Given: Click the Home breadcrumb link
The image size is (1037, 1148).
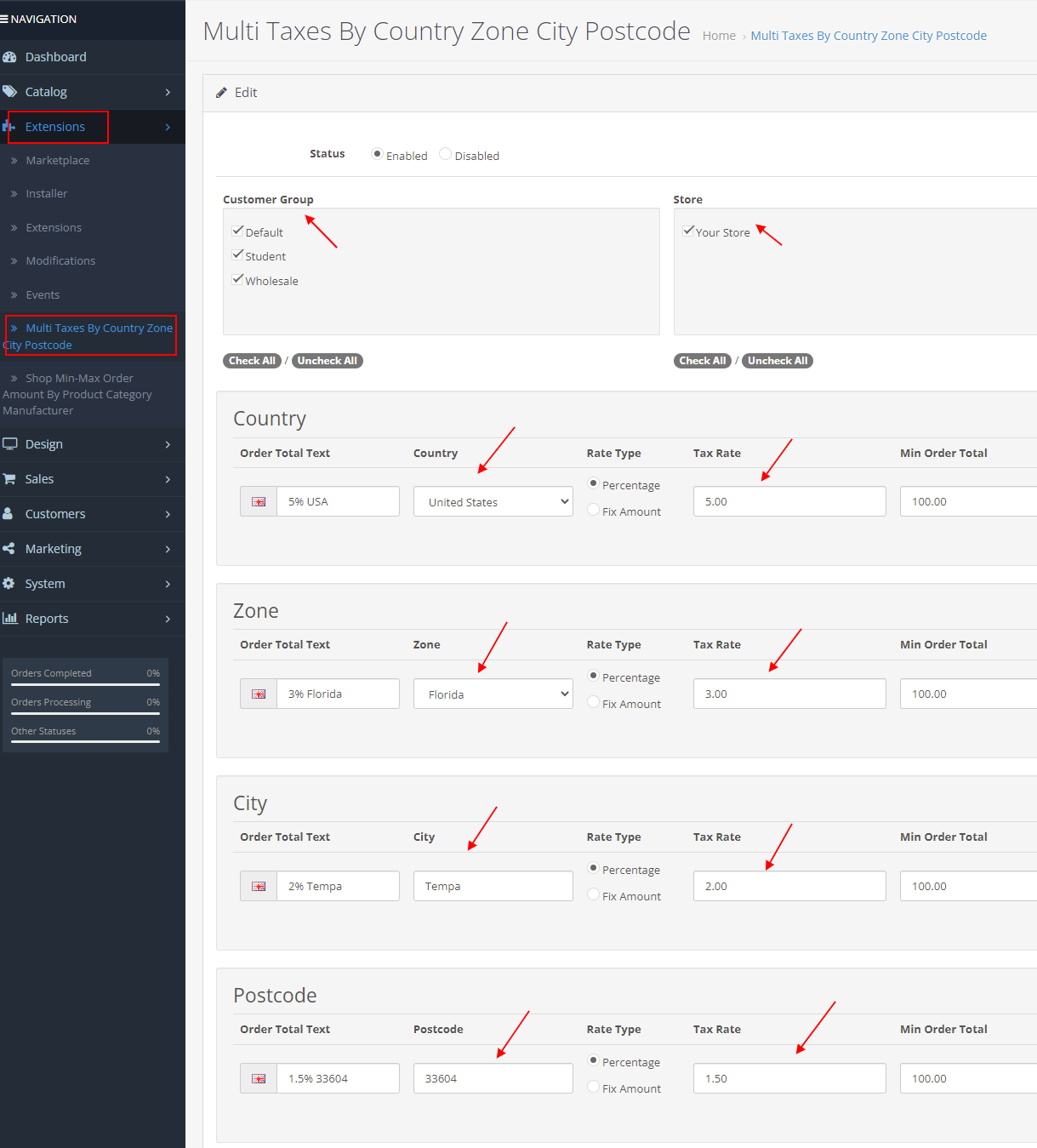Looking at the screenshot, I should tap(719, 36).
